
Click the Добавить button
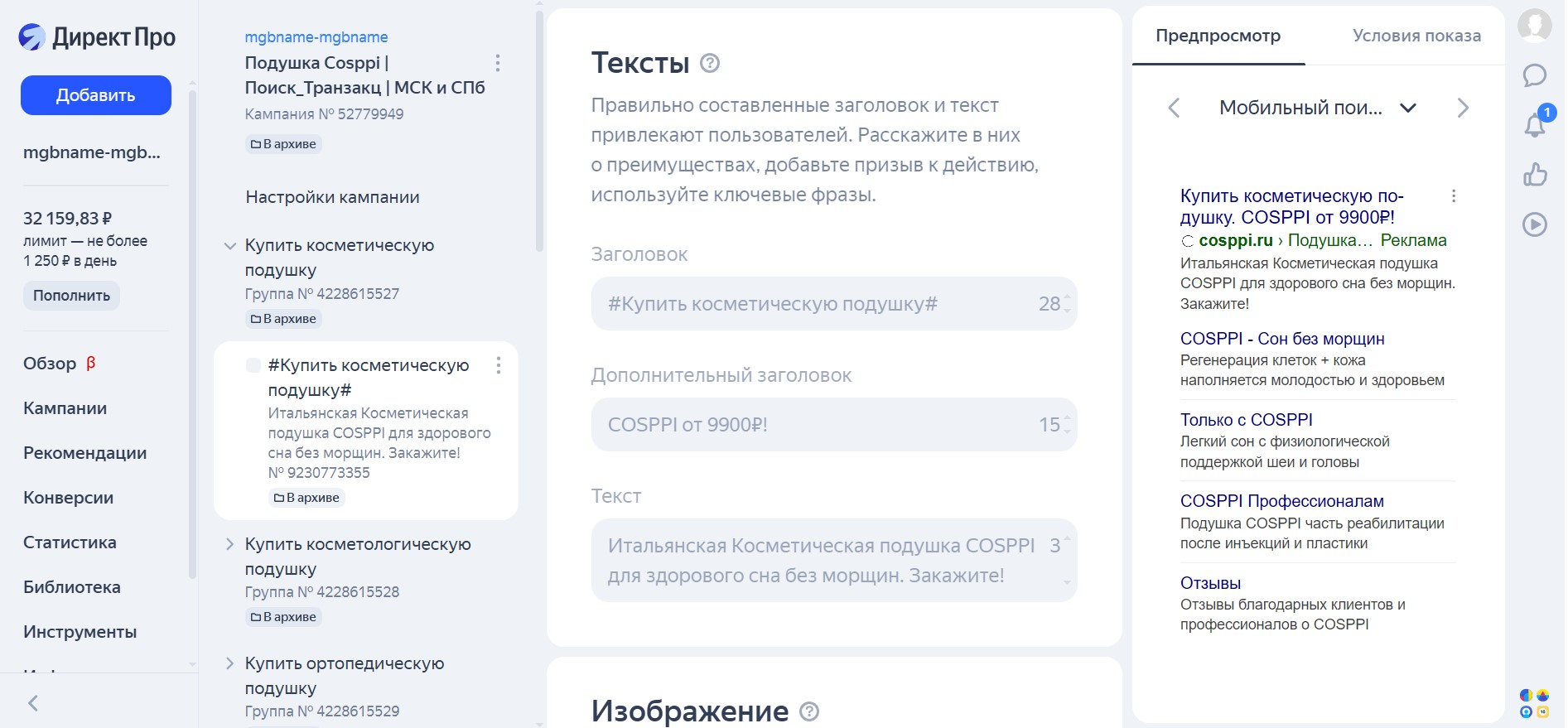(x=96, y=95)
